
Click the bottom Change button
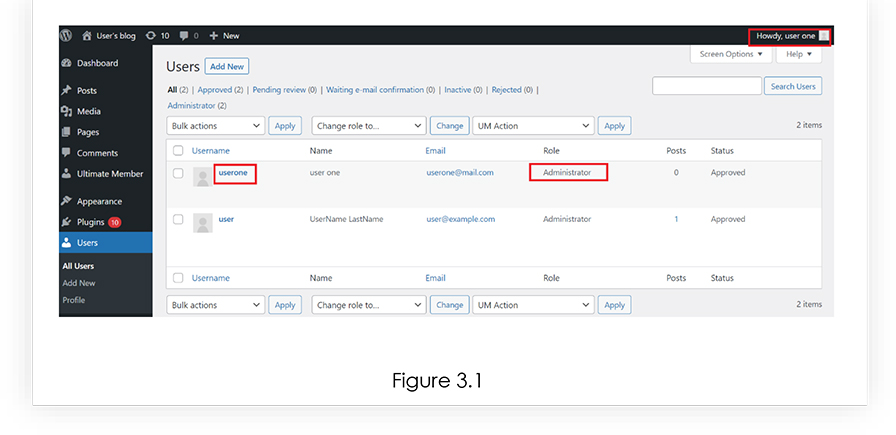coord(450,305)
